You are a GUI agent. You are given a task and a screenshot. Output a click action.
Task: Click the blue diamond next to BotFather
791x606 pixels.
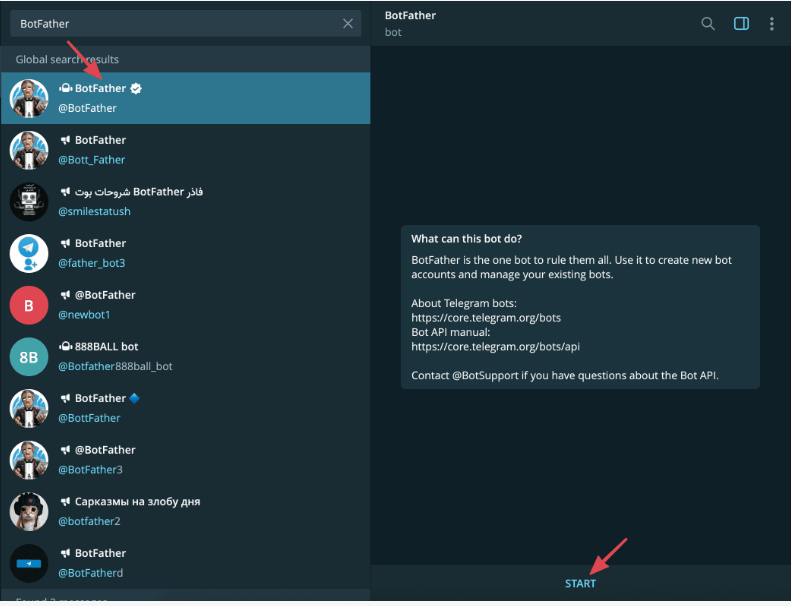(x=134, y=398)
